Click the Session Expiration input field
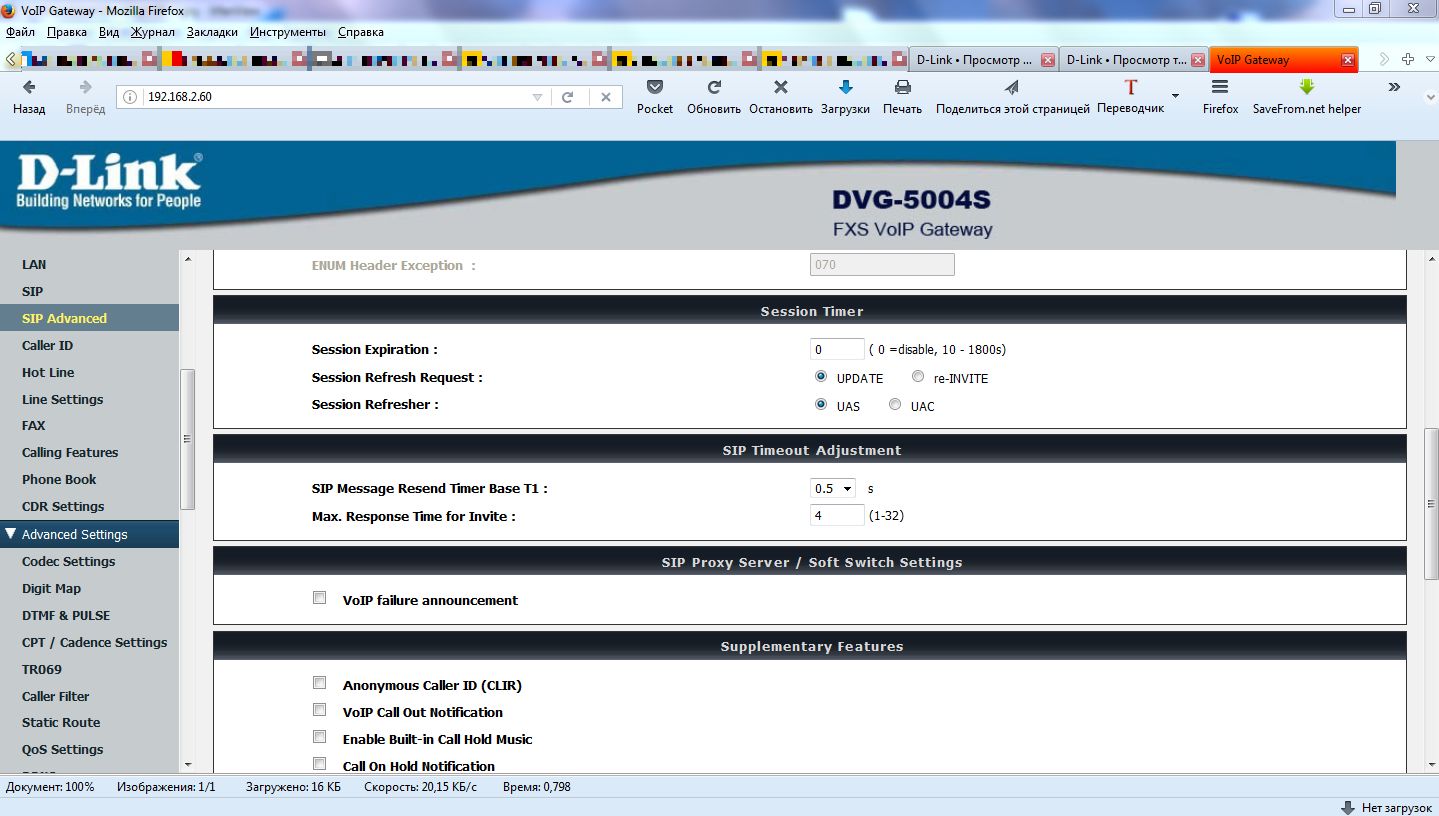The width and height of the screenshot is (1439, 816). point(837,349)
